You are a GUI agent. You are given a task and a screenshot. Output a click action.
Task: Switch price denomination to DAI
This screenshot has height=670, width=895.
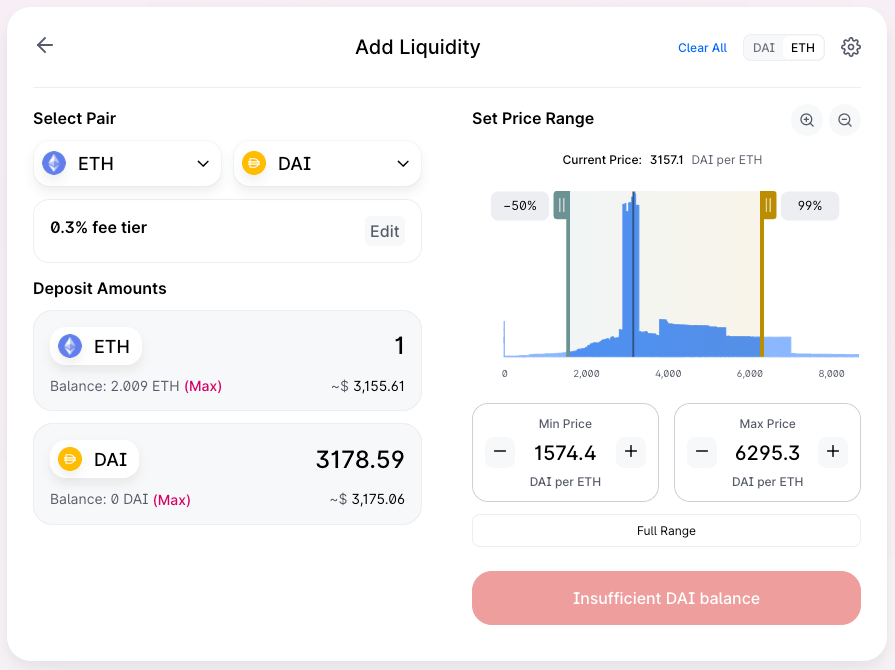point(764,48)
